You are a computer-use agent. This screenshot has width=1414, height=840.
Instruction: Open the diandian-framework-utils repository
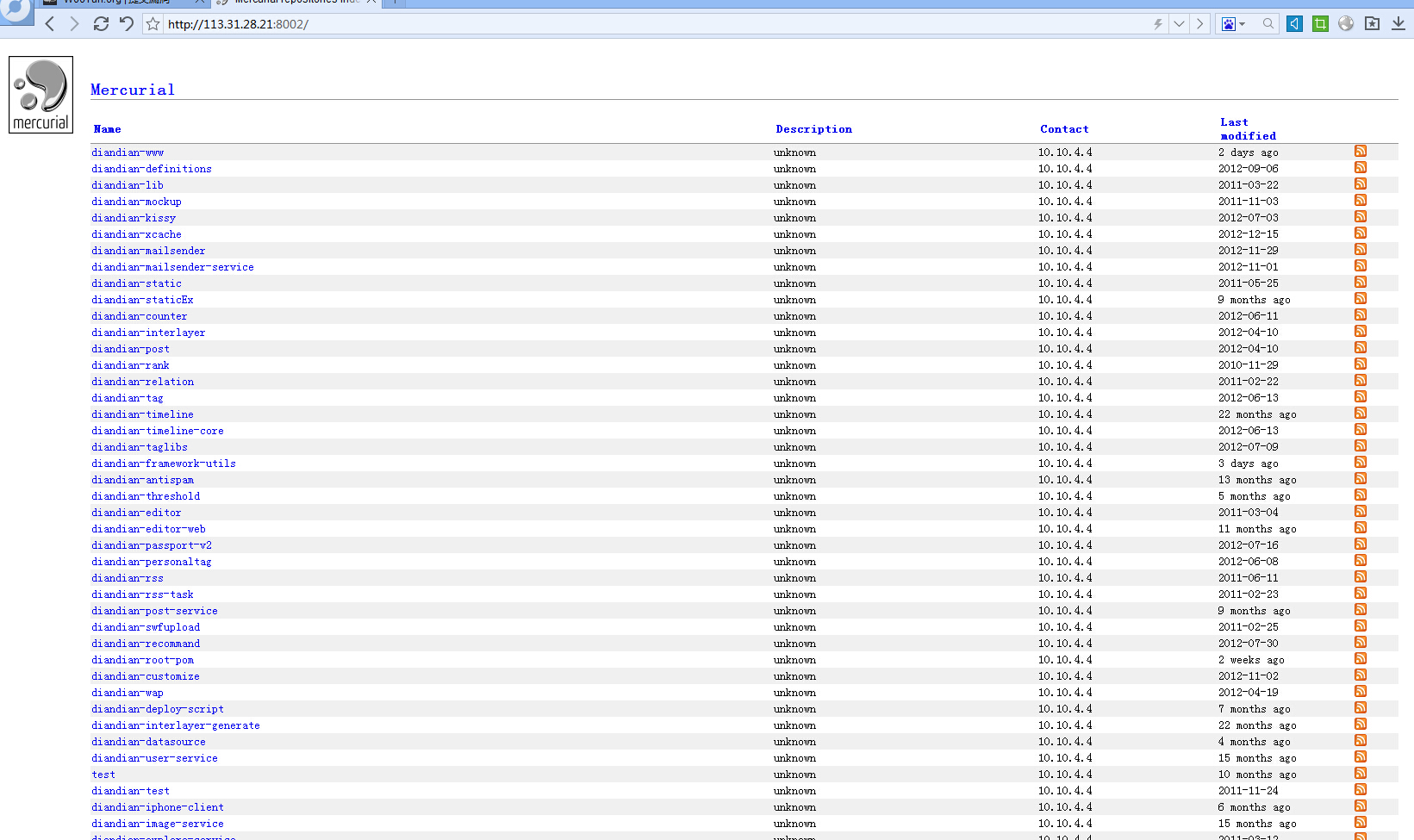164,464
